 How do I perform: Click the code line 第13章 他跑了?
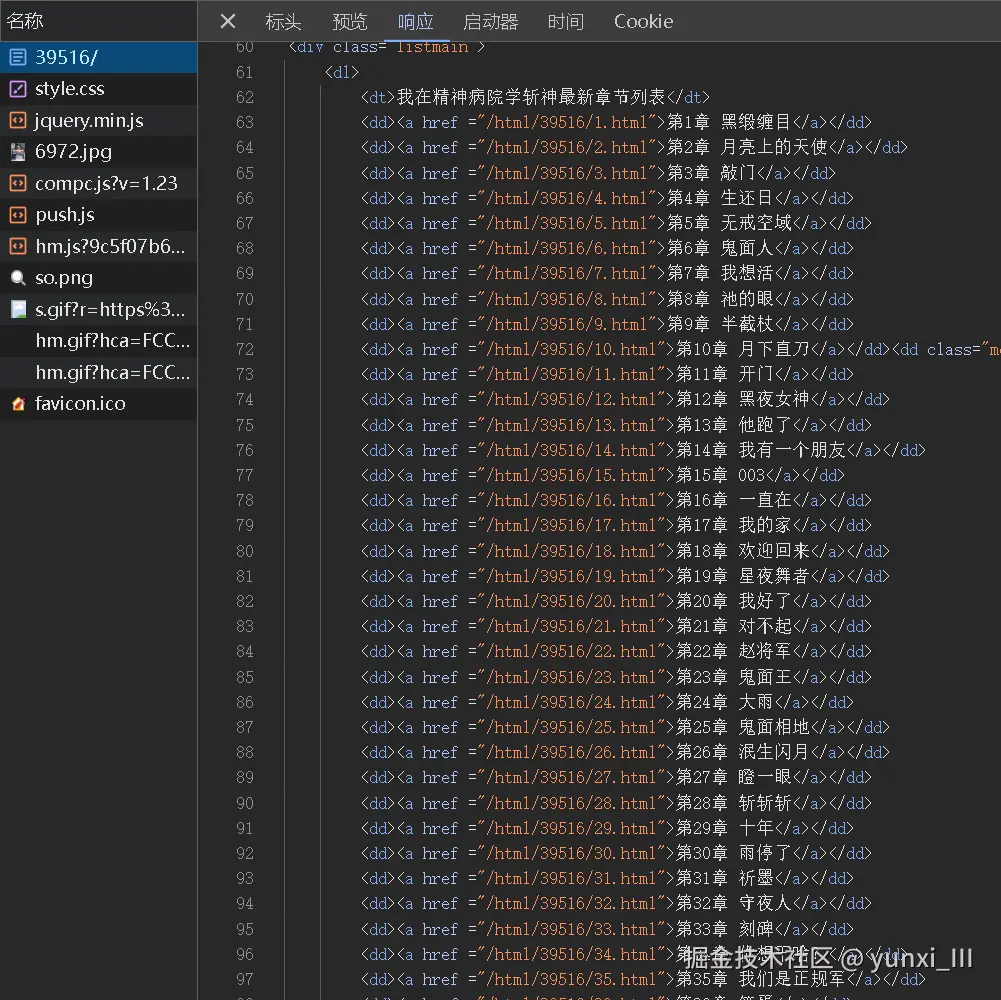click(x=616, y=425)
